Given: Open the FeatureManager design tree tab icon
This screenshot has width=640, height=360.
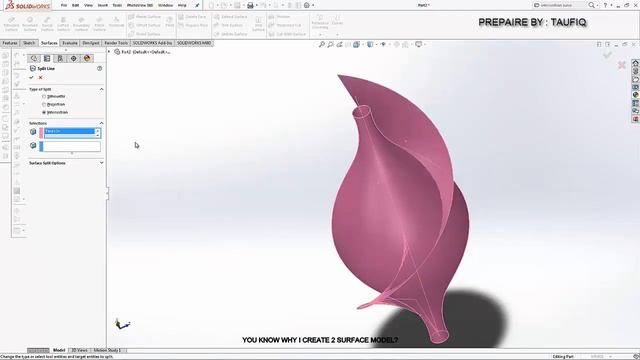Looking at the screenshot, I should [34, 58].
